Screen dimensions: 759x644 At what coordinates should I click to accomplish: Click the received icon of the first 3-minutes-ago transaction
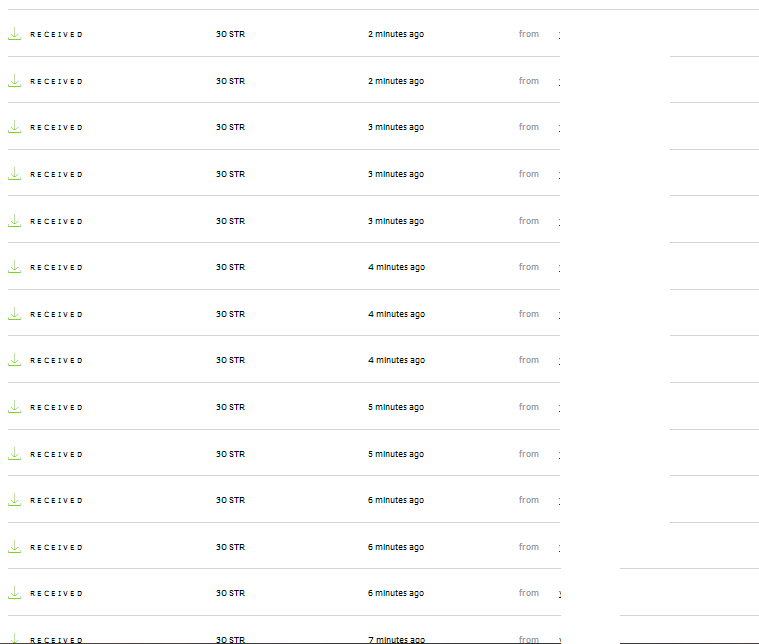pyautogui.click(x=14, y=127)
